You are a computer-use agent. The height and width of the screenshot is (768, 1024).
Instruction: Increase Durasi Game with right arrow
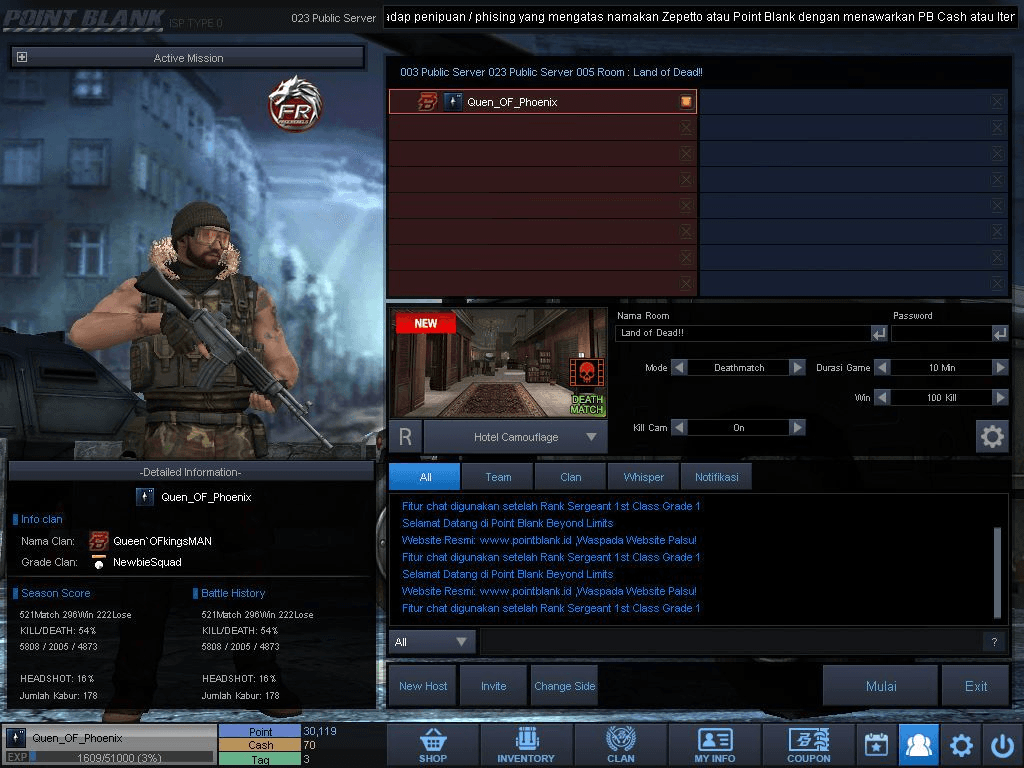pos(1000,368)
